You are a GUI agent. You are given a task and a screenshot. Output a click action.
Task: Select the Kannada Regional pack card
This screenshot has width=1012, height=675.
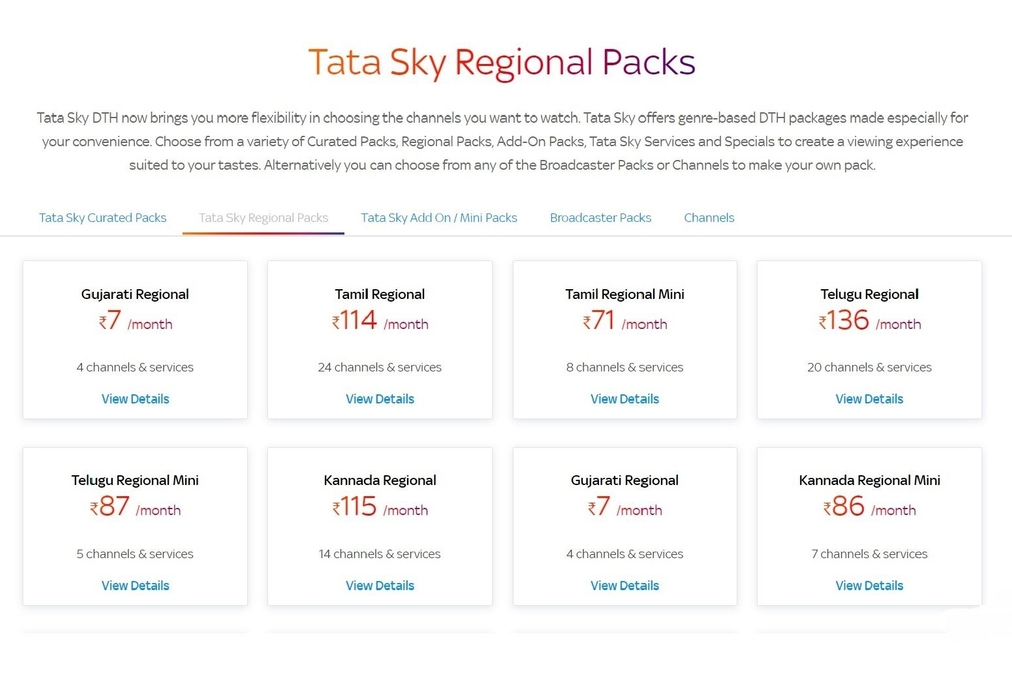coord(380,525)
